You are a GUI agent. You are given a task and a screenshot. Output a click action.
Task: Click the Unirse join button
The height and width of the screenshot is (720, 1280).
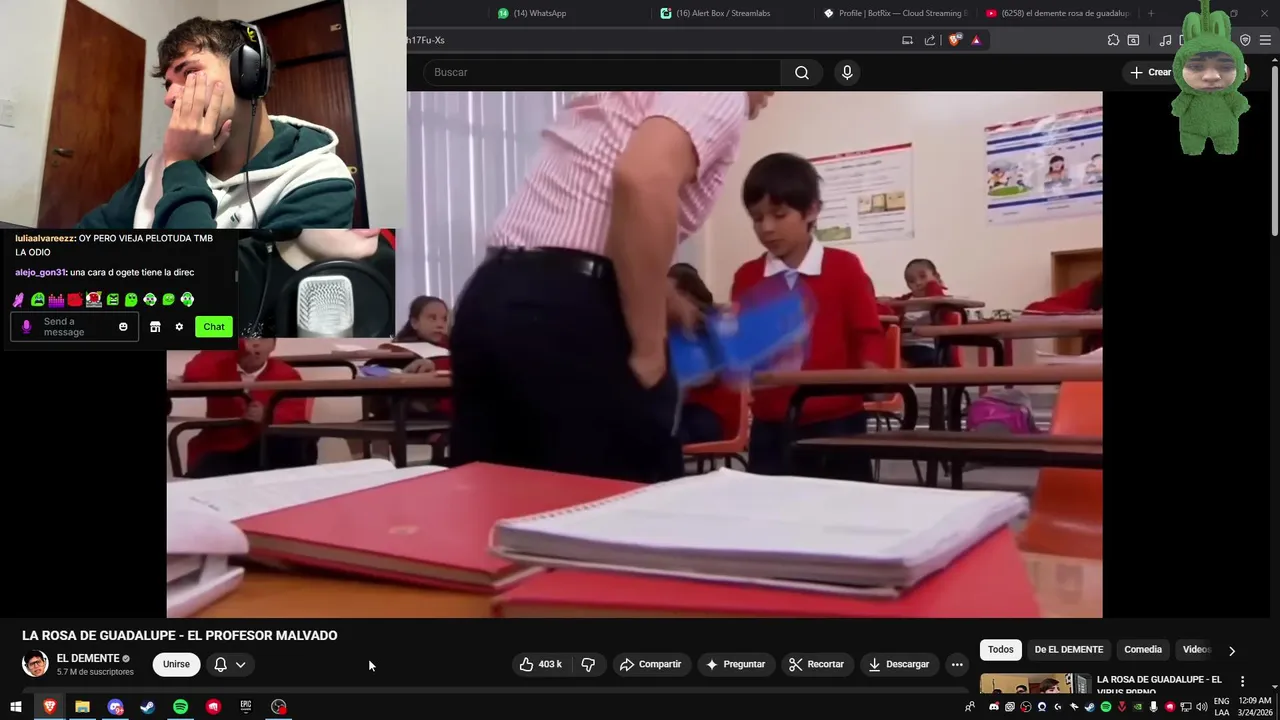176,664
